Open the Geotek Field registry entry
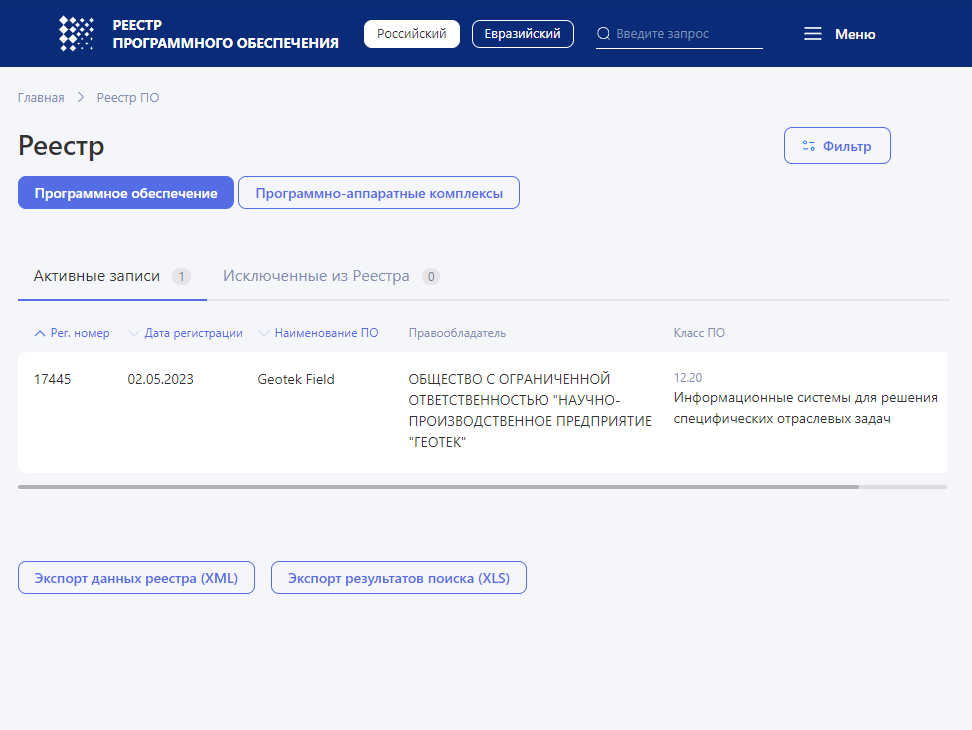 [296, 379]
